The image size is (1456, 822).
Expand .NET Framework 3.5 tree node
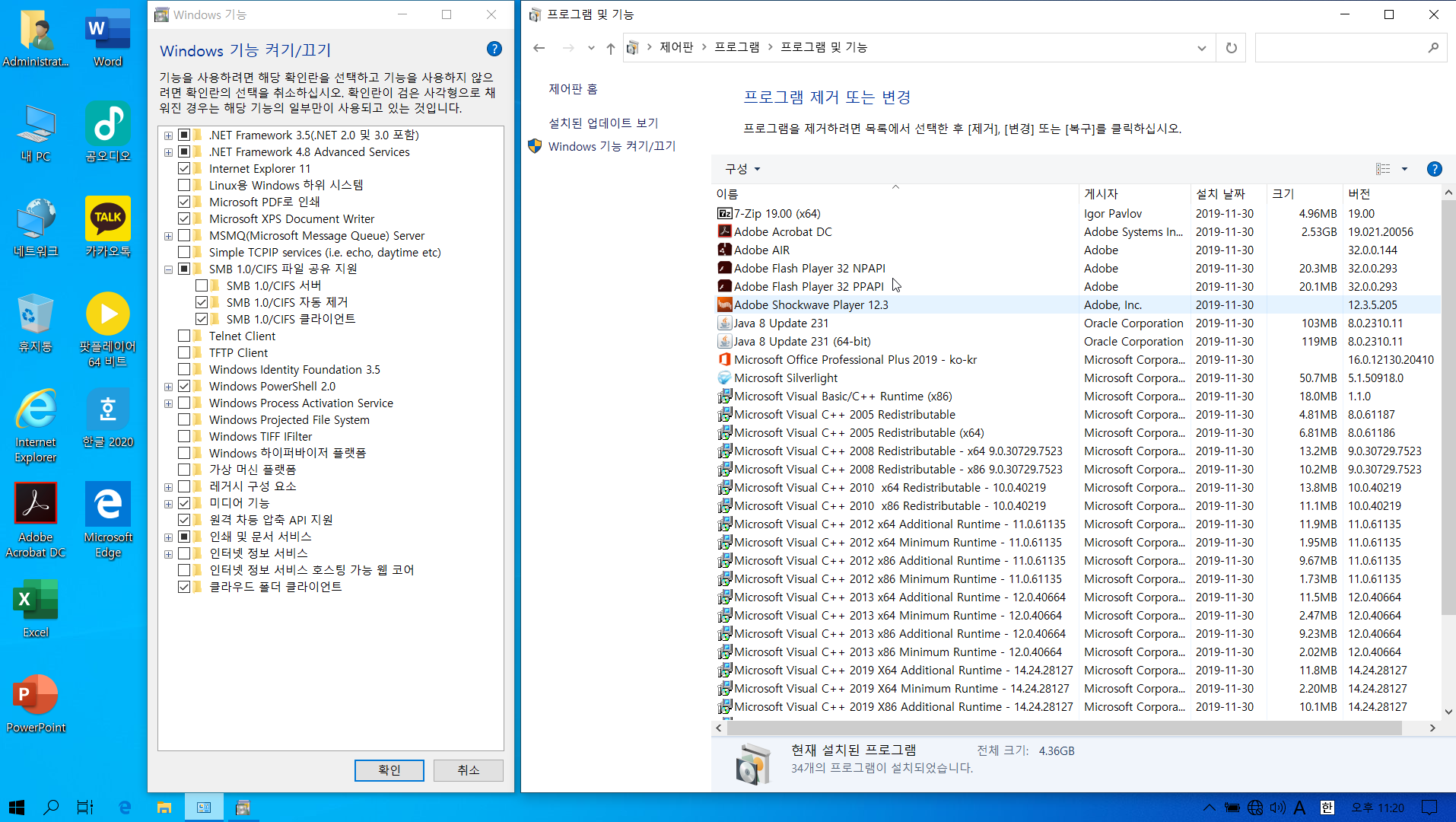click(168, 135)
